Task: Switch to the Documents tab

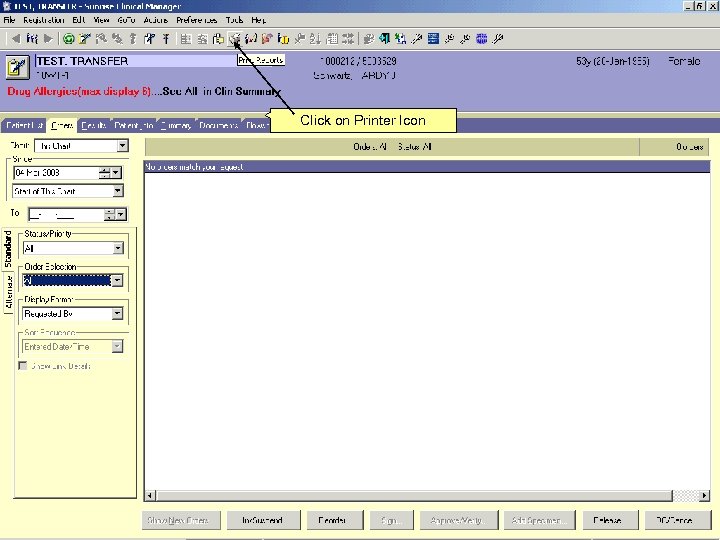Action: pos(219,125)
